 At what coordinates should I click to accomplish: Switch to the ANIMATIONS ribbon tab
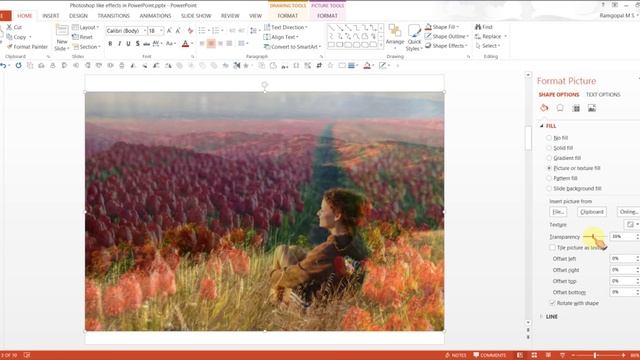(156, 16)
